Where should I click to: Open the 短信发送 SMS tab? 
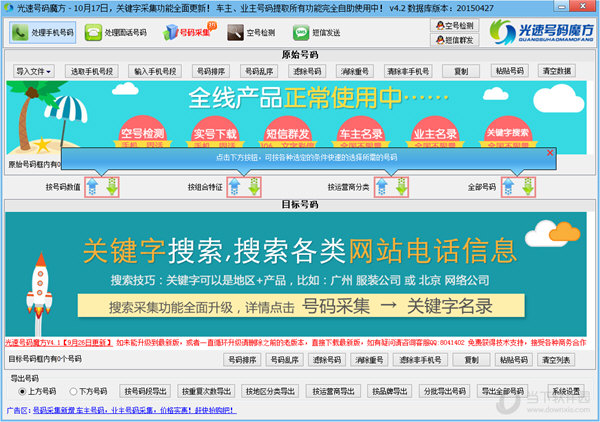coord(317,33)
